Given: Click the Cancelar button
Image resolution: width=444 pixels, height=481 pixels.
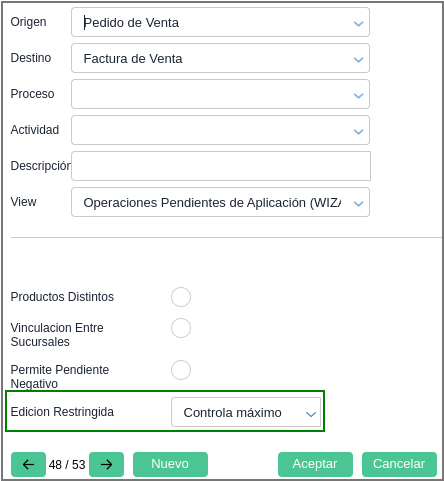Looking at the screenshot, I should point(399,464).
